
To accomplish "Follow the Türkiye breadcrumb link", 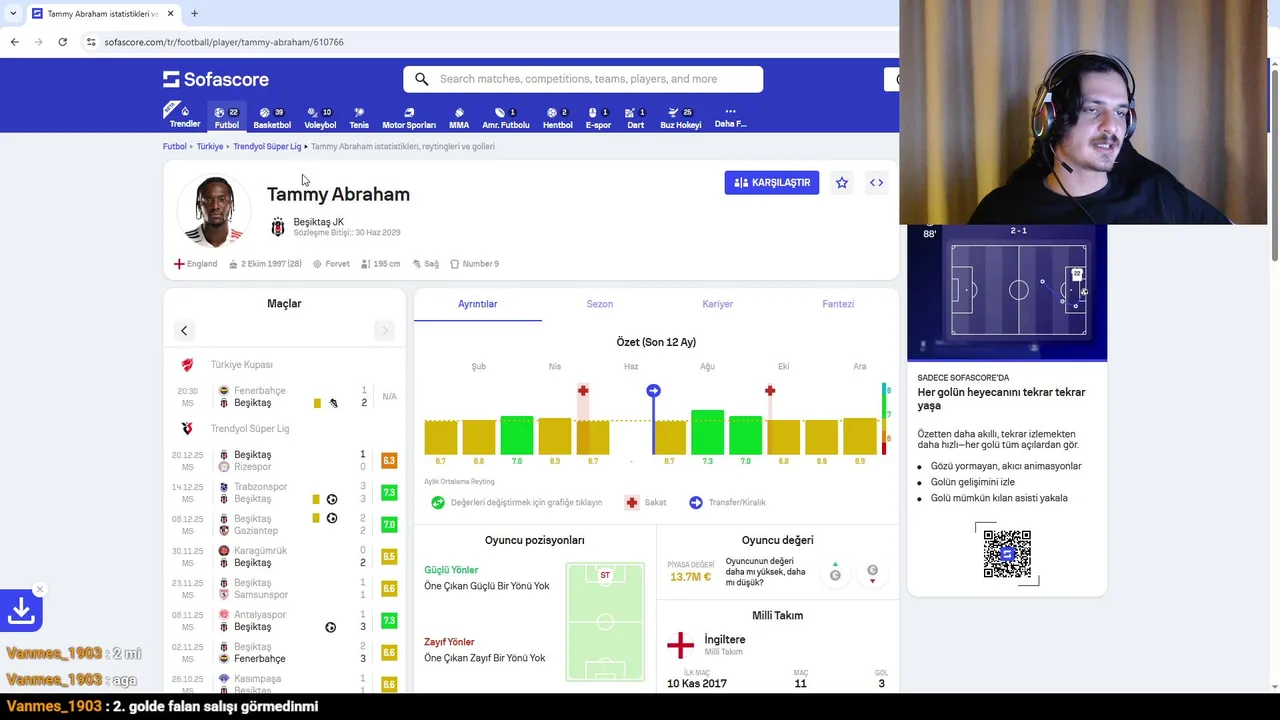I will point(210,146).
